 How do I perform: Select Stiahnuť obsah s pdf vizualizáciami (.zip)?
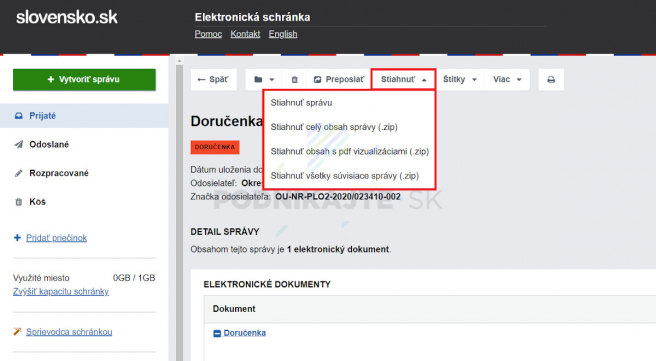(x=349, y=151)
